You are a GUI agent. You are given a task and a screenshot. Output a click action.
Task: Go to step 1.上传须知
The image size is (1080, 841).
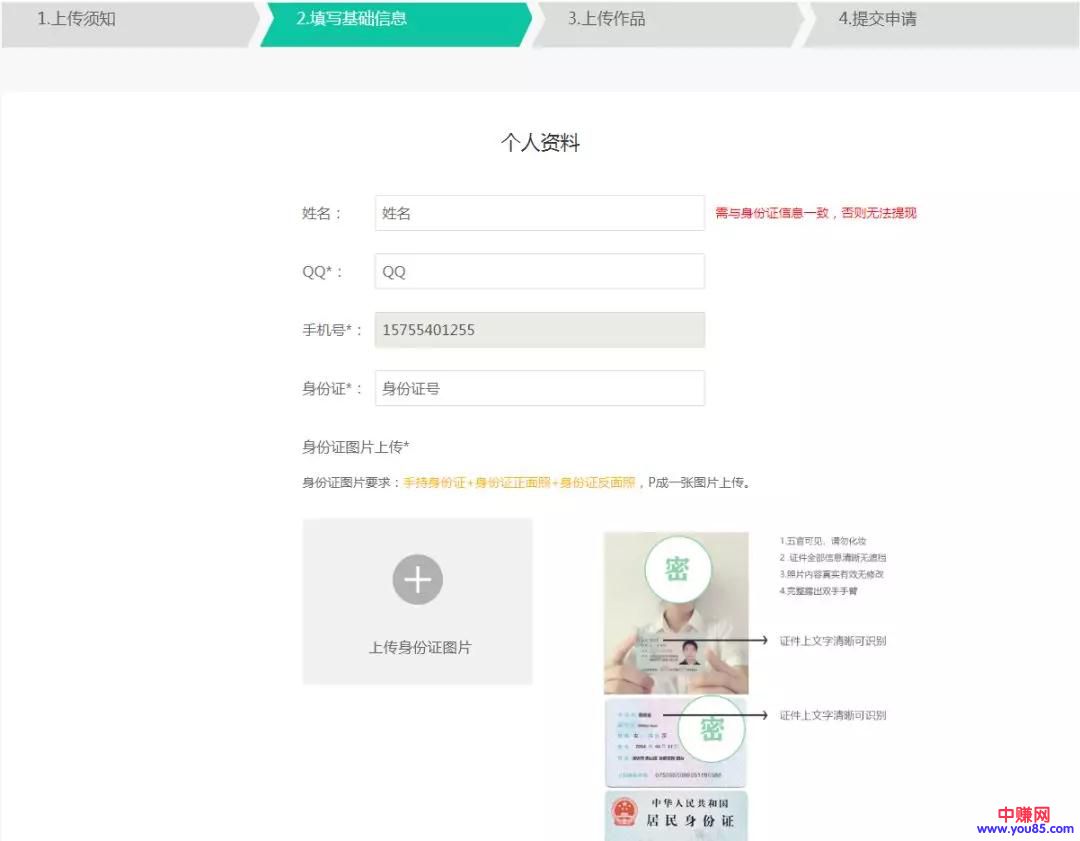pyautogui.click(x=77, y=19)
